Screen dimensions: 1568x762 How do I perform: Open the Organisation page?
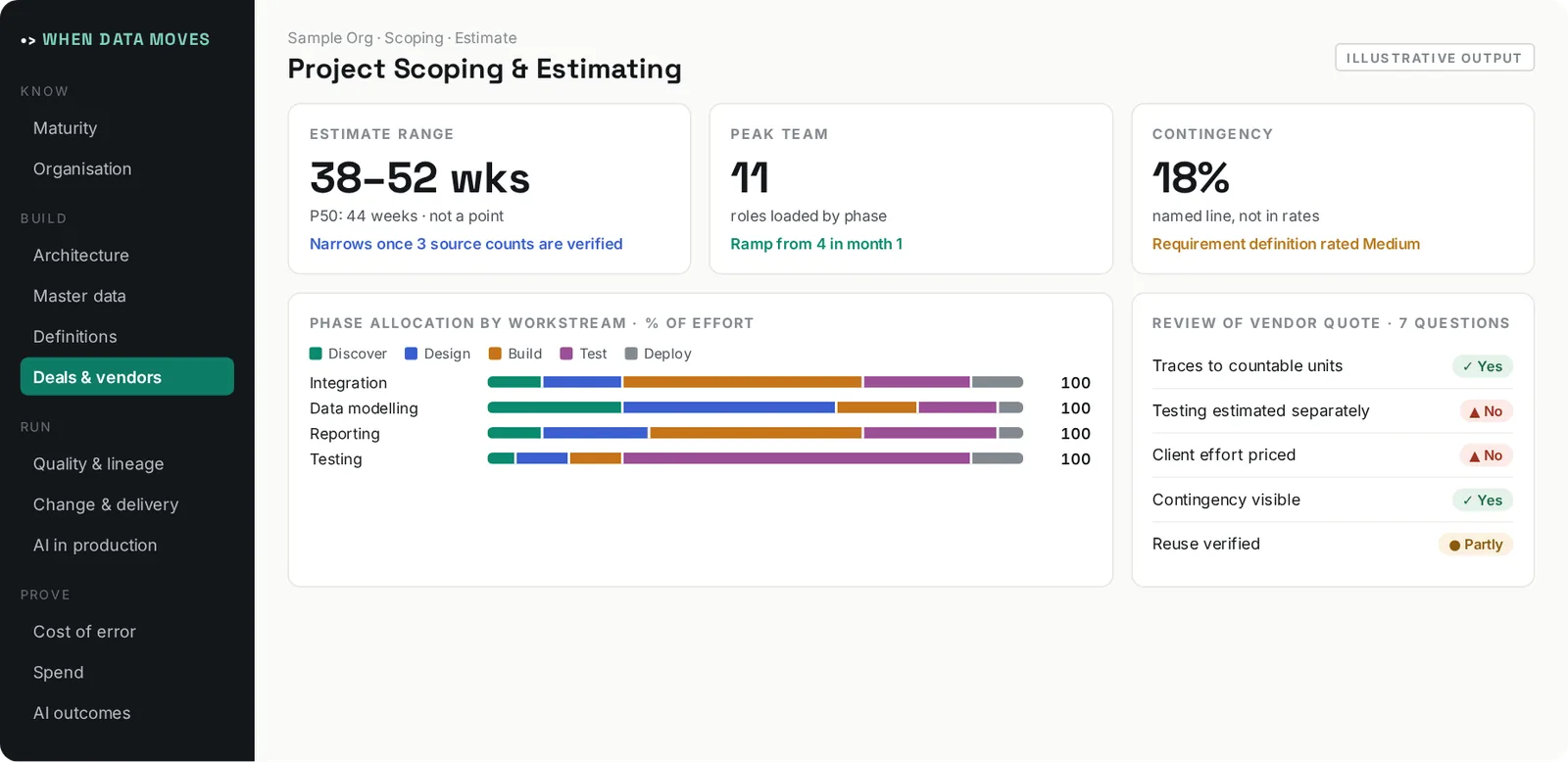(127, 169)
